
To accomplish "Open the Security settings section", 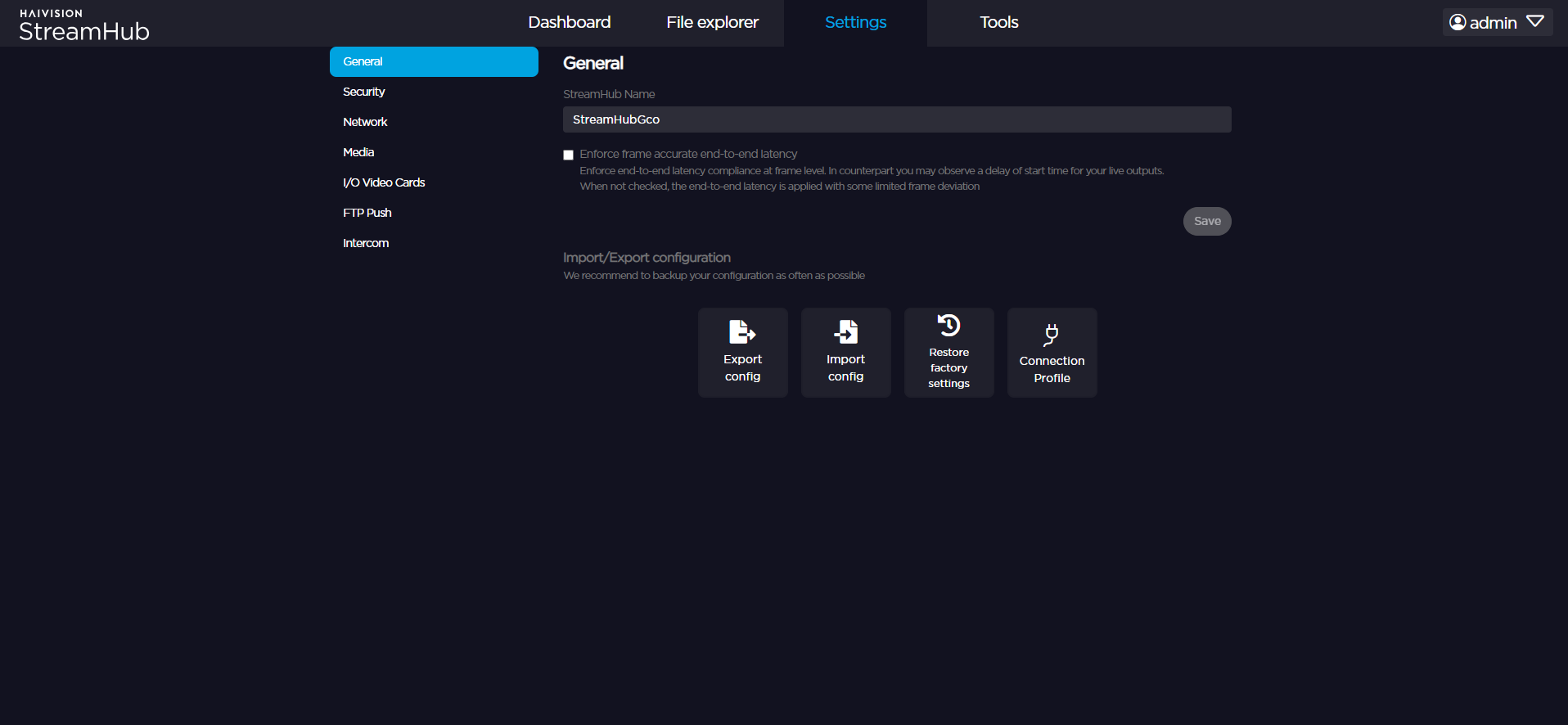I will coord(364,92).
